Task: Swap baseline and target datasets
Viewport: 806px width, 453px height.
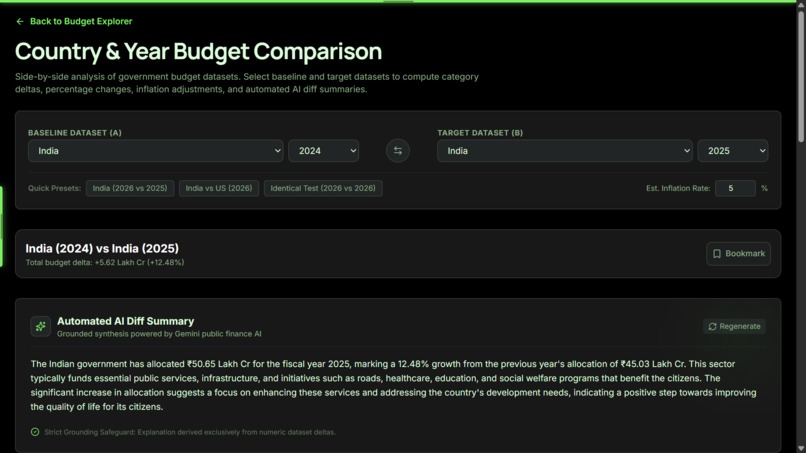Action: (x=398, y=151)
